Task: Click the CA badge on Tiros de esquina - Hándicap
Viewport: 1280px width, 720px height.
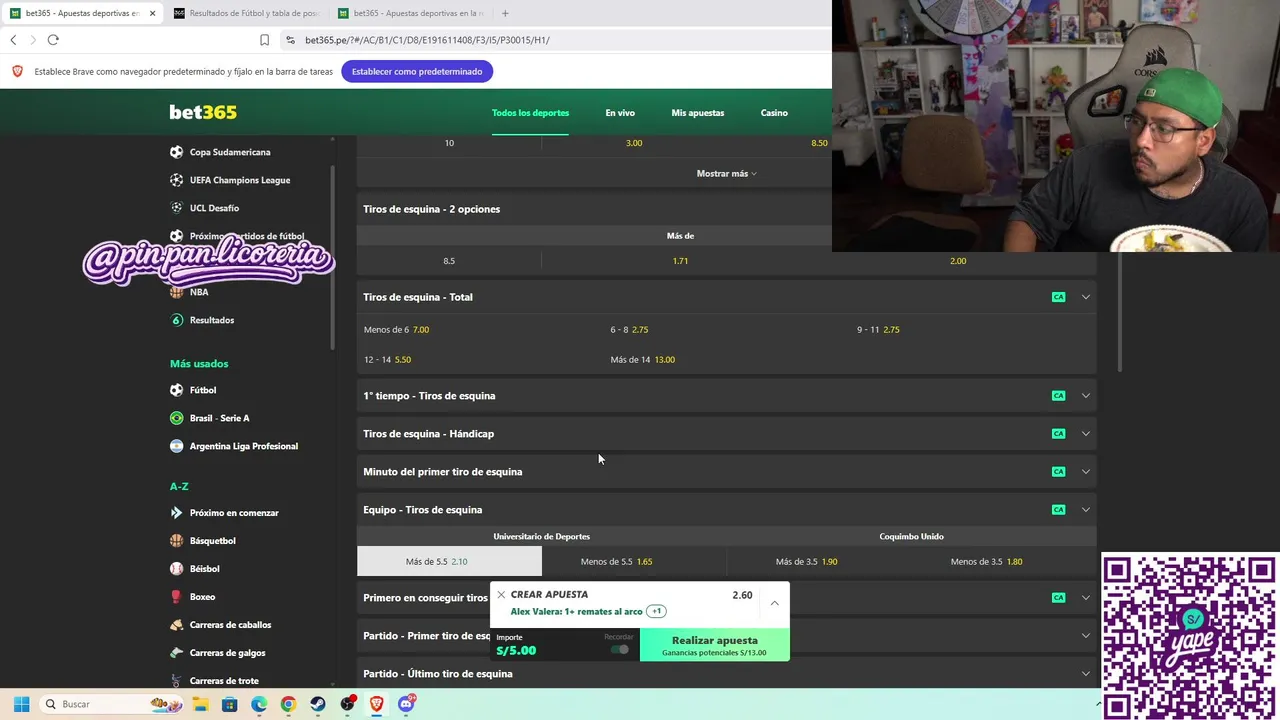Action: [x=1058, y=434]
